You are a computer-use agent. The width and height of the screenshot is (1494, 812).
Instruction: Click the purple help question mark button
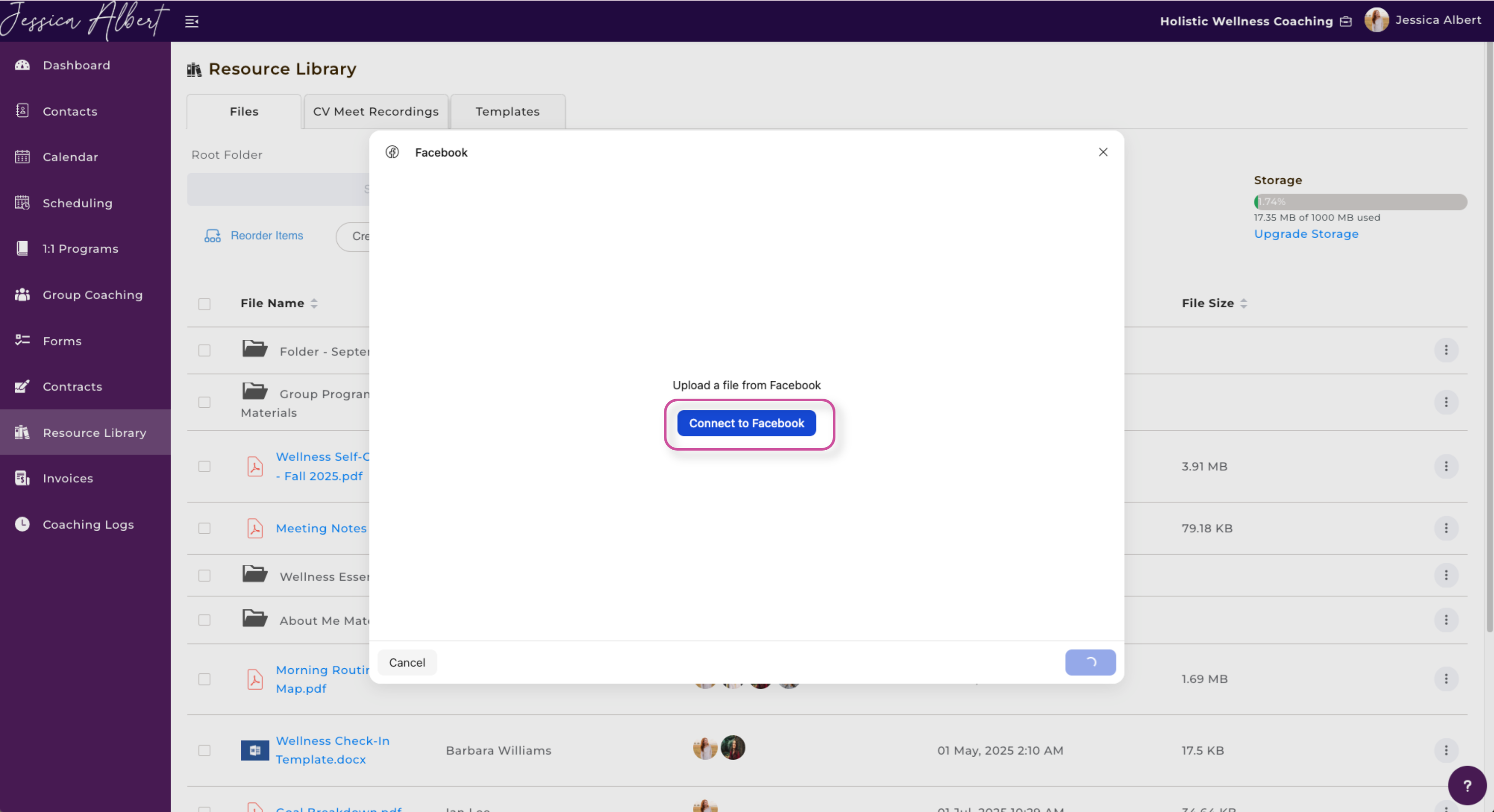point(1466,785)
